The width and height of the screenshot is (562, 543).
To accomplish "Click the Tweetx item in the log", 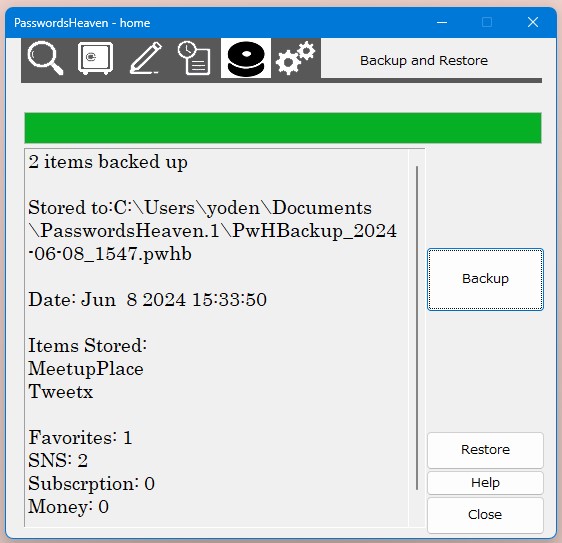I will click(x=61, y=391).
